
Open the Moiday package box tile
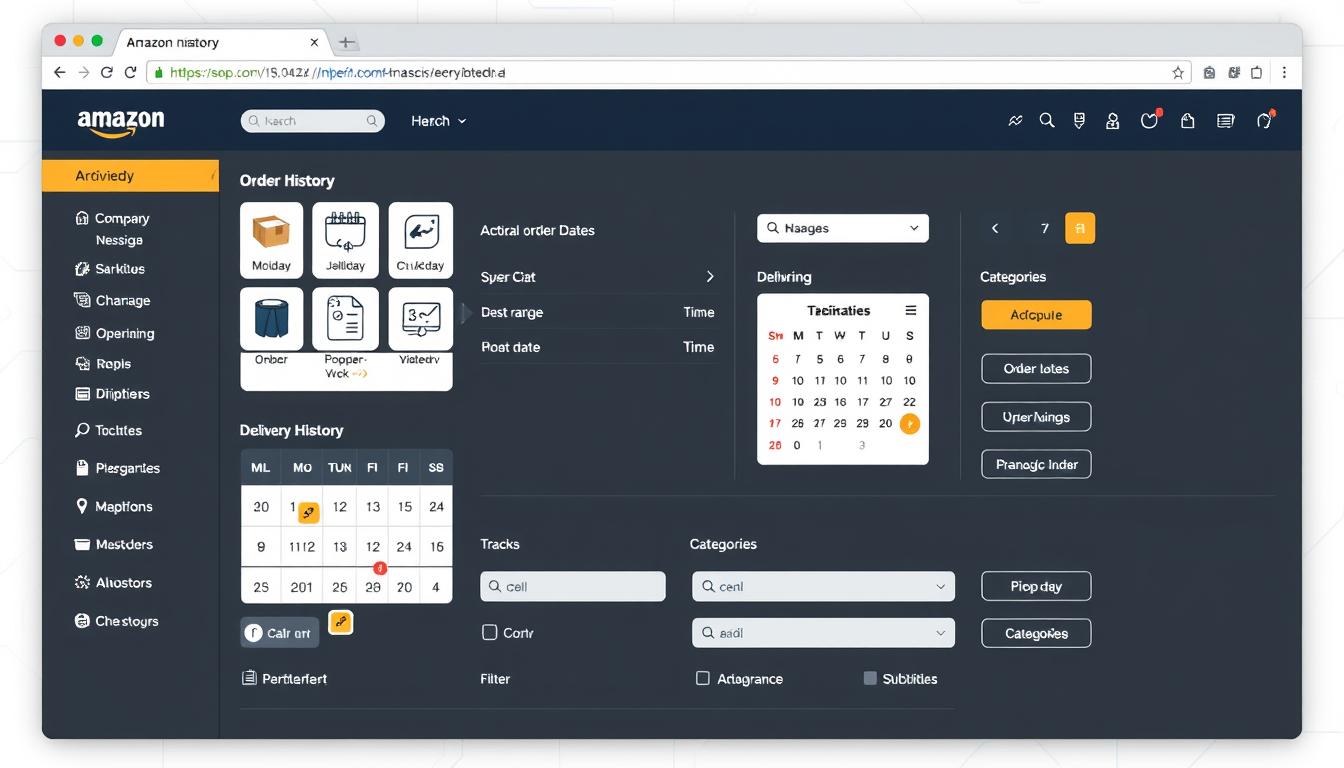pyautogui.click(x=271, y=240)
